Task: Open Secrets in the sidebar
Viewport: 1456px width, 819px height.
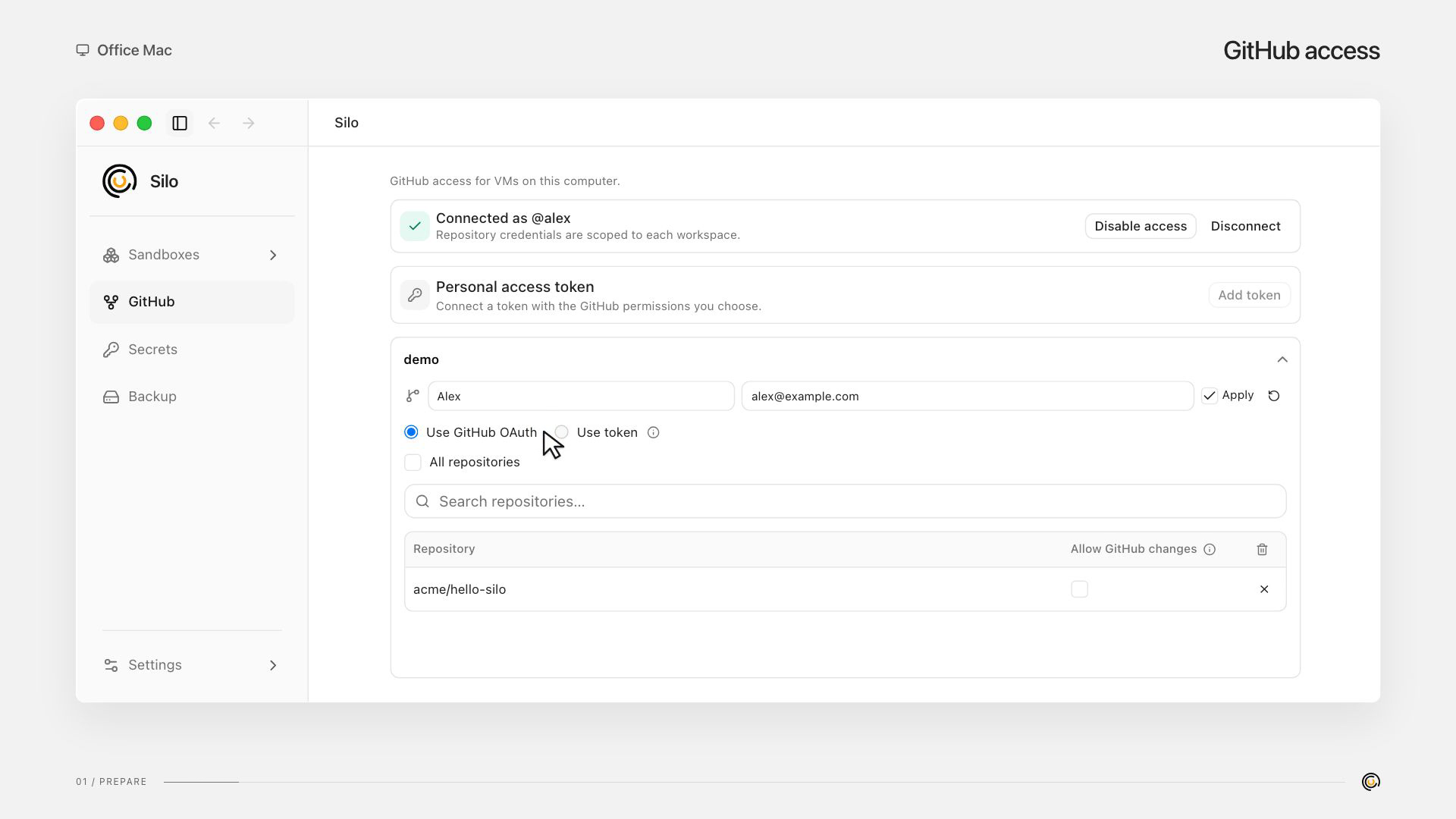Action: pyautogui.click(x=192, y=350)
